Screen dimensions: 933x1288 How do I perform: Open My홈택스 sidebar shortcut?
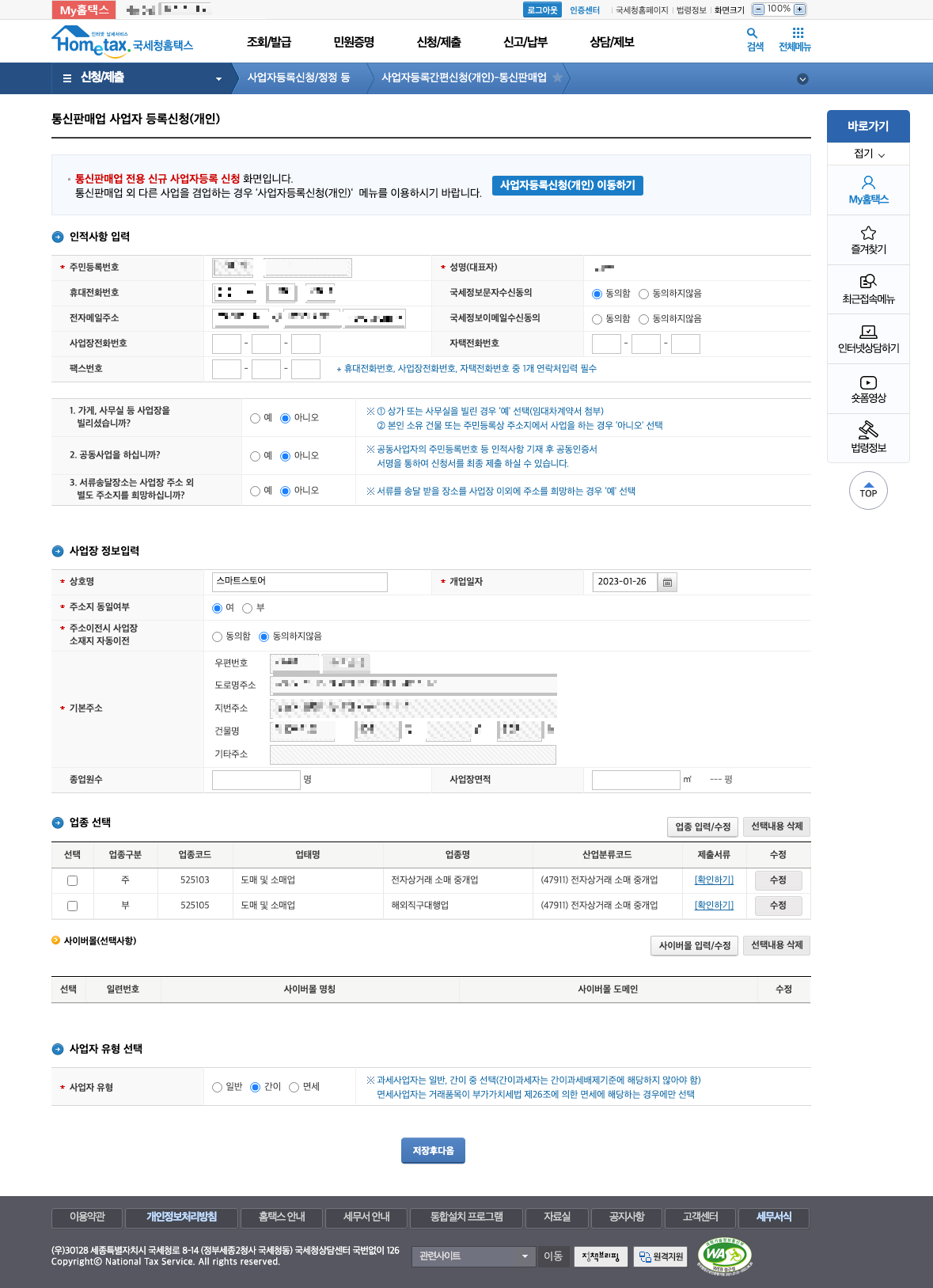pyautogui.click(x=868, y=190)
